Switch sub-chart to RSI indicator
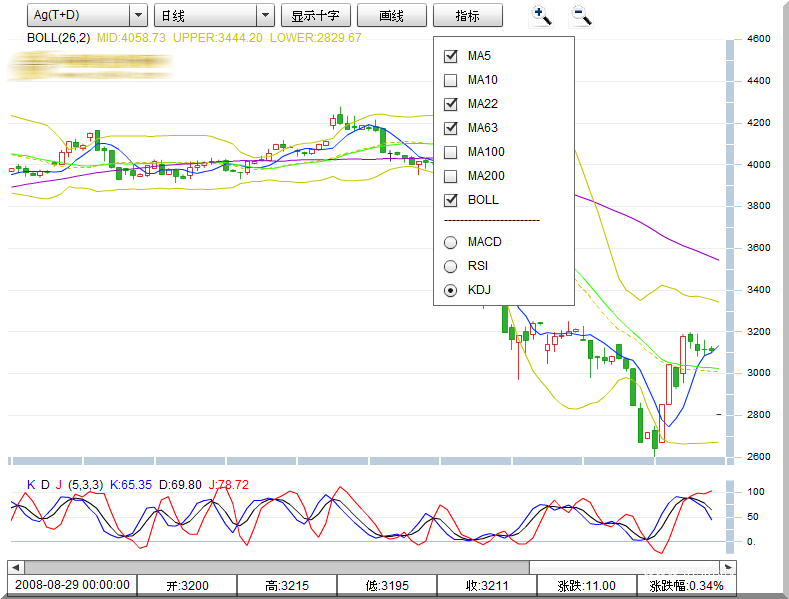The width and height of the screenshot is (789, 599). coord(450,266)
